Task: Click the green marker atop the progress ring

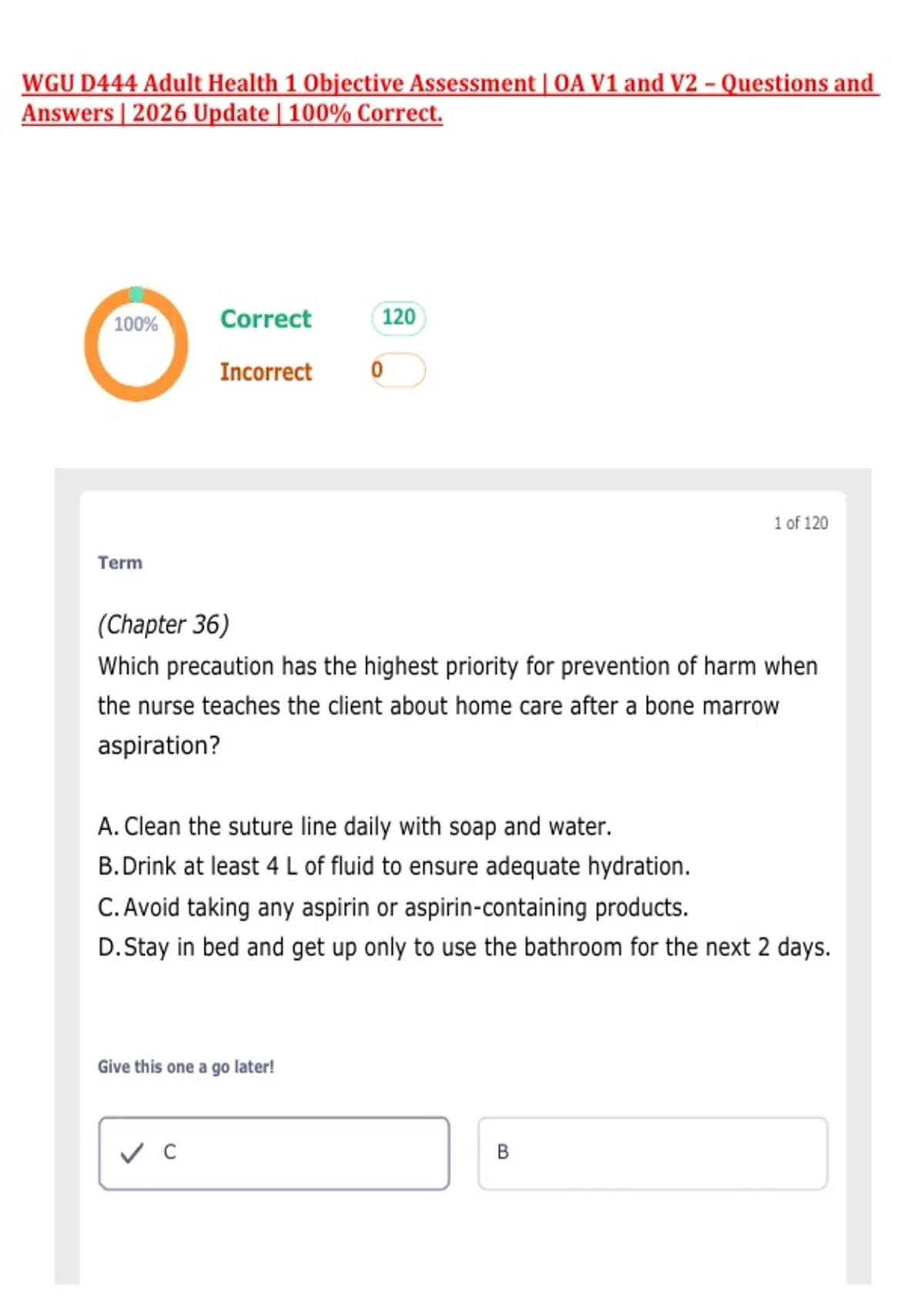Action: pos(136,294)
